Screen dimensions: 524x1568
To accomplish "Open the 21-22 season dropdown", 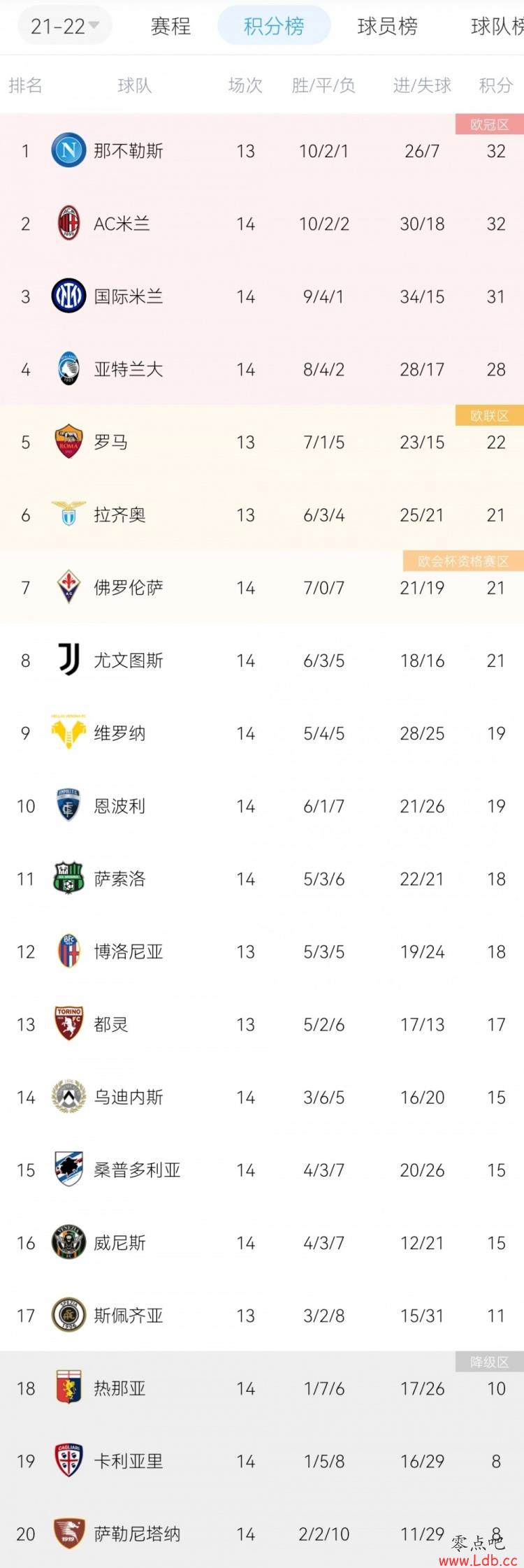I will [x=64, y=27].
